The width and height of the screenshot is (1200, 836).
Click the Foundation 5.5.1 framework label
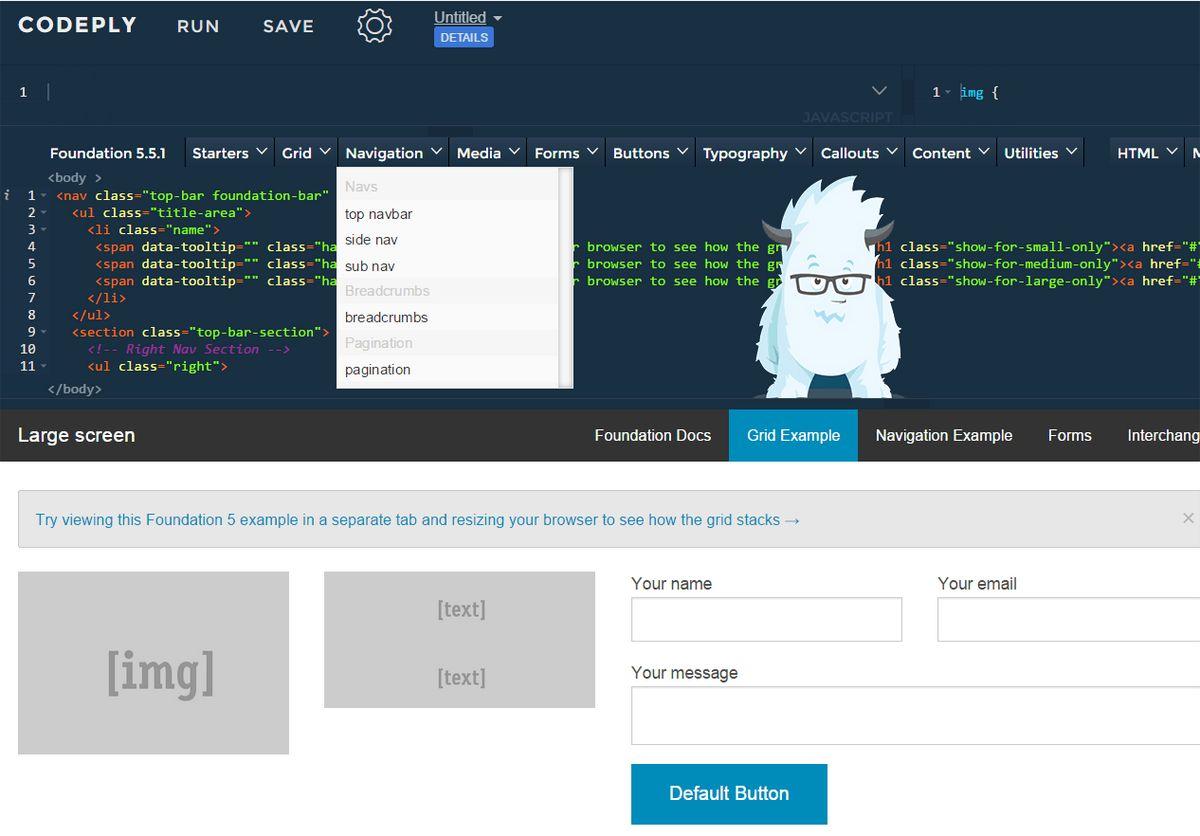click(108, 153)
